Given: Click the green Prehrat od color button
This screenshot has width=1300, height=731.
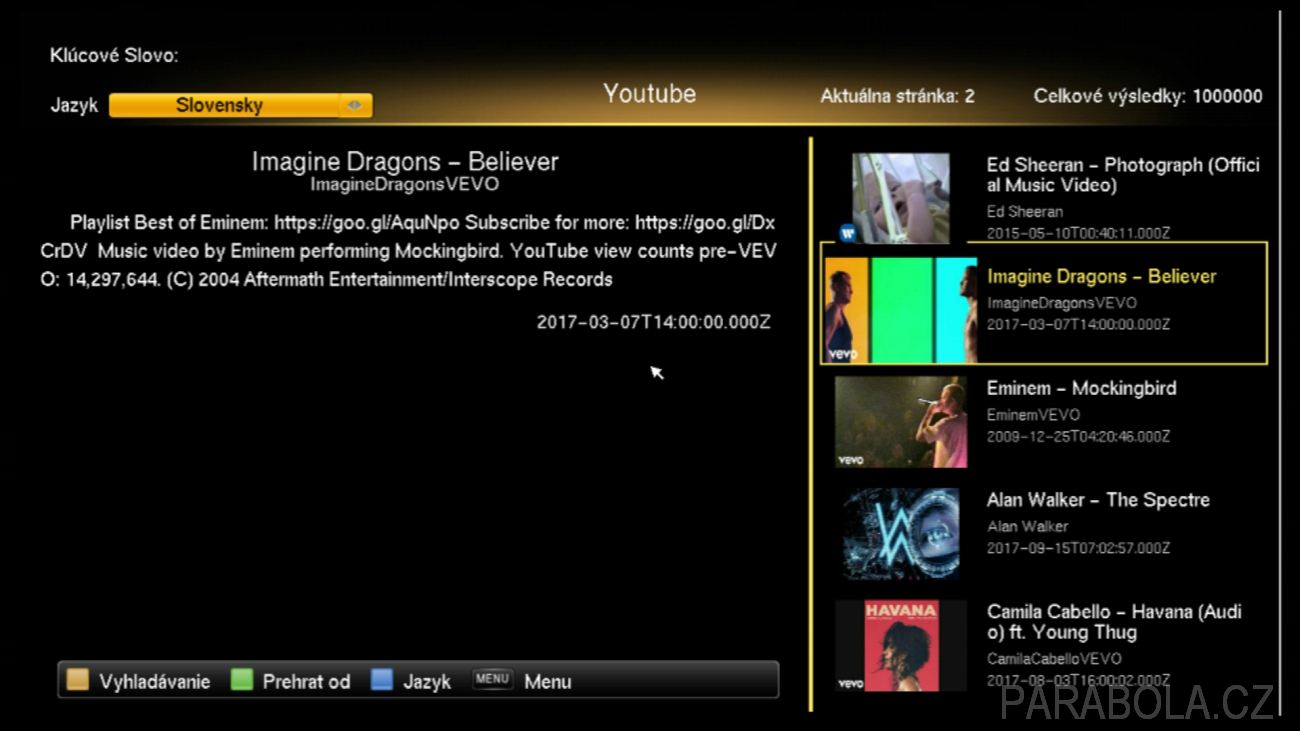Looking at the screenshot, I should 241,680.
